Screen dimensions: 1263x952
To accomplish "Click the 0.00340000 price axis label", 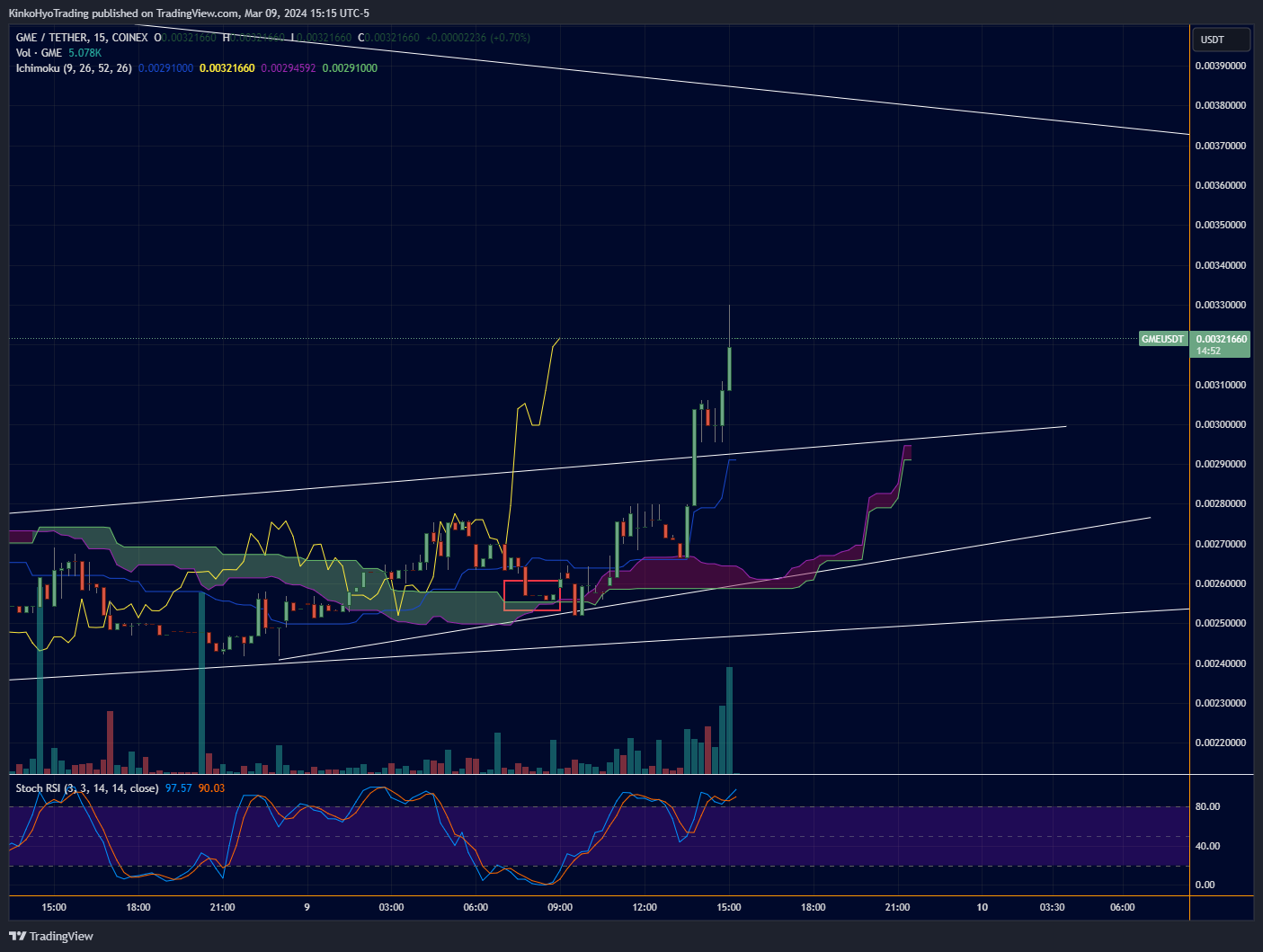I will 1220,265.
